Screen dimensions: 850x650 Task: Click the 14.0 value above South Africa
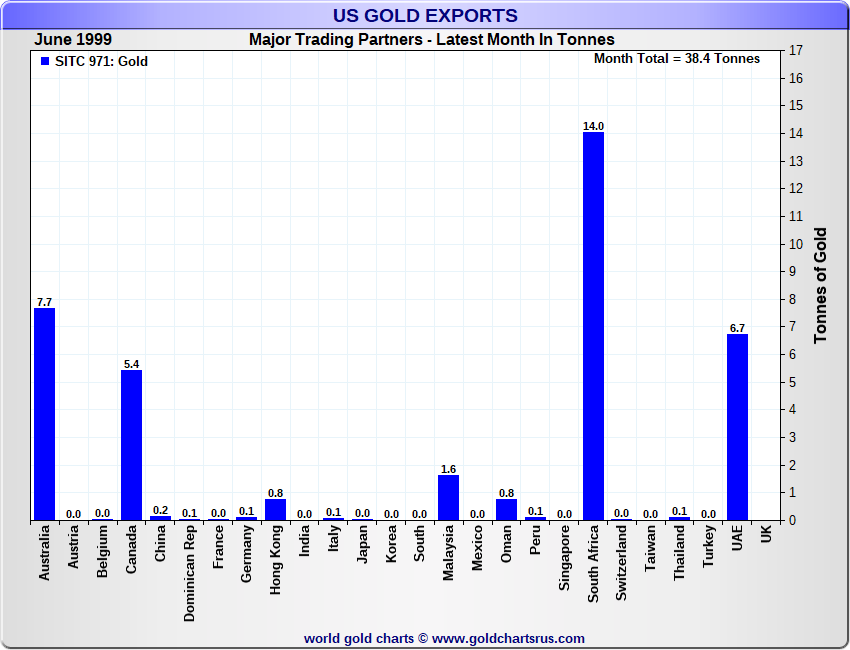(593, 126)
